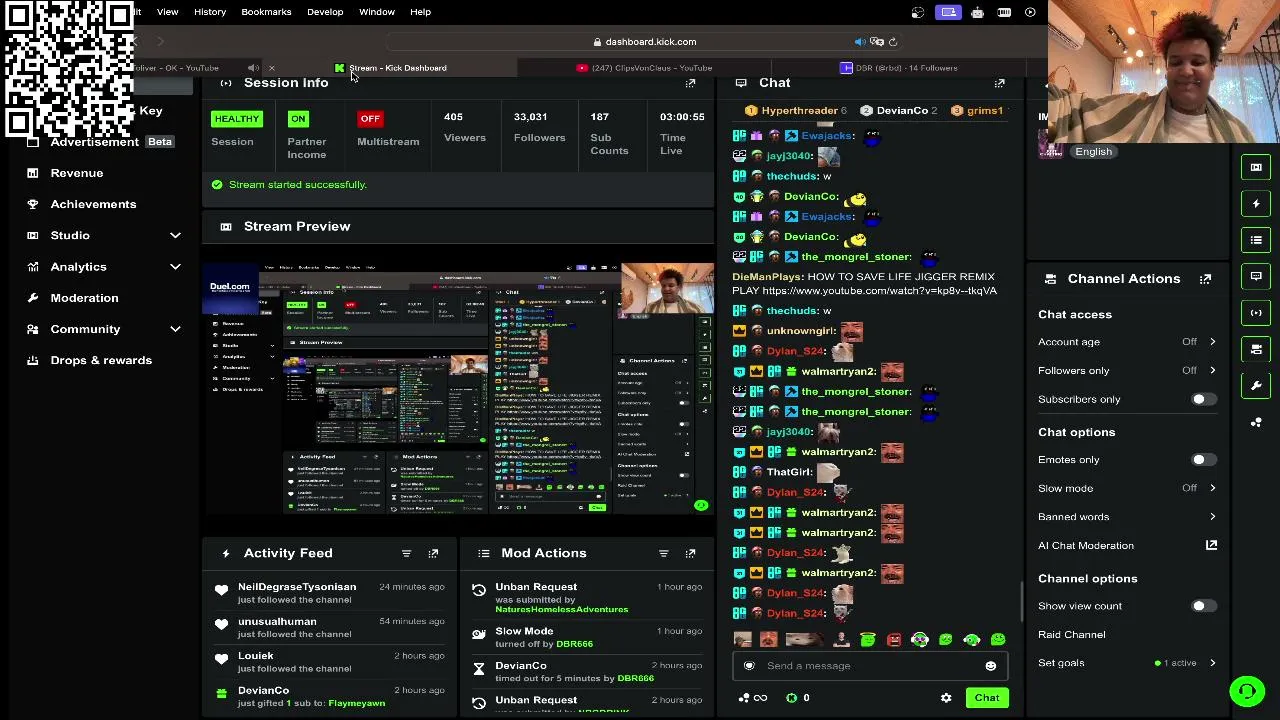1280x720 pixels.
Task: Pop out the Session Info panel
Action: [690, 83]
